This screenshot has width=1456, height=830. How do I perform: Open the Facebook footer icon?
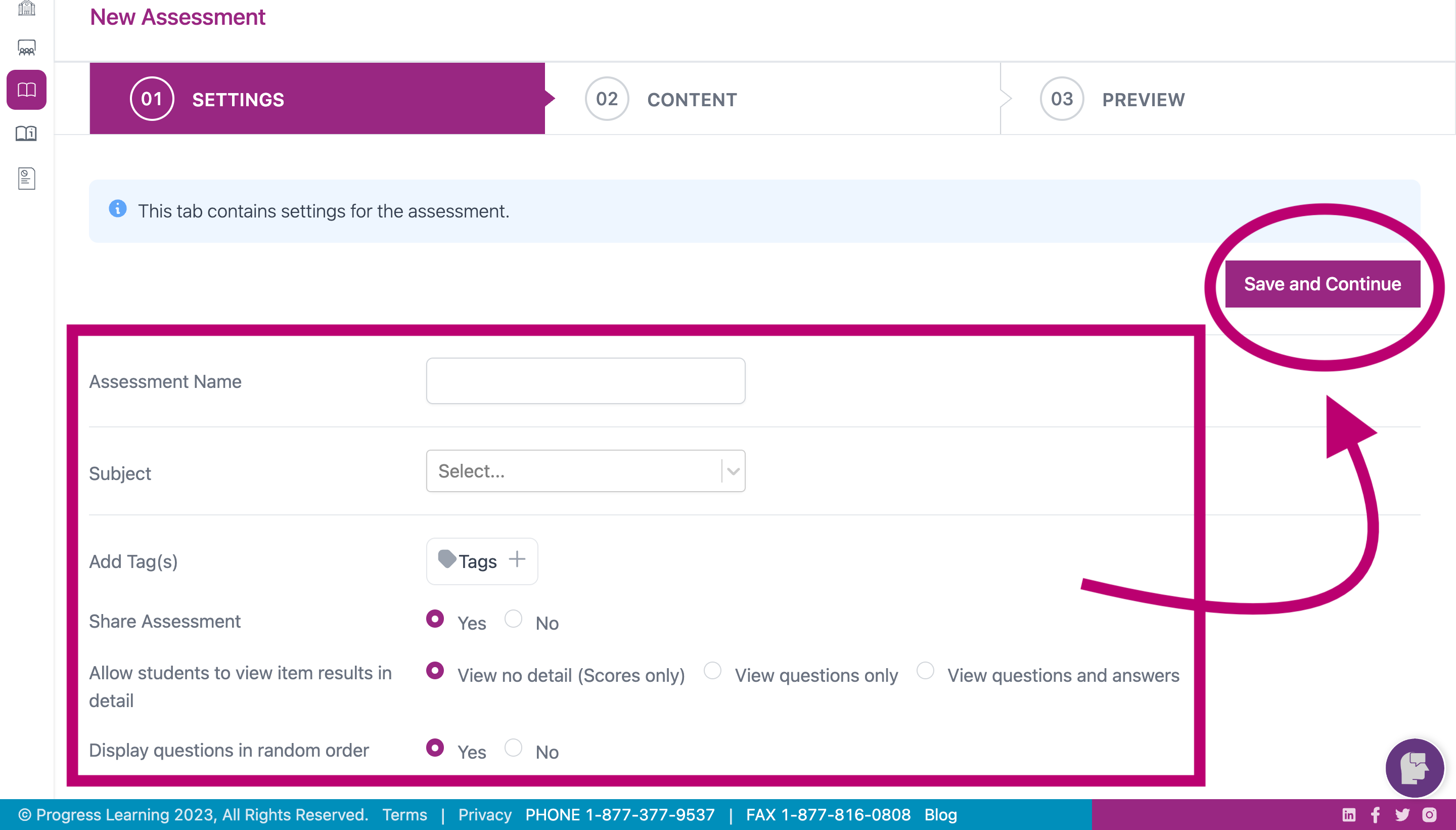click(x=1376, y=815)
